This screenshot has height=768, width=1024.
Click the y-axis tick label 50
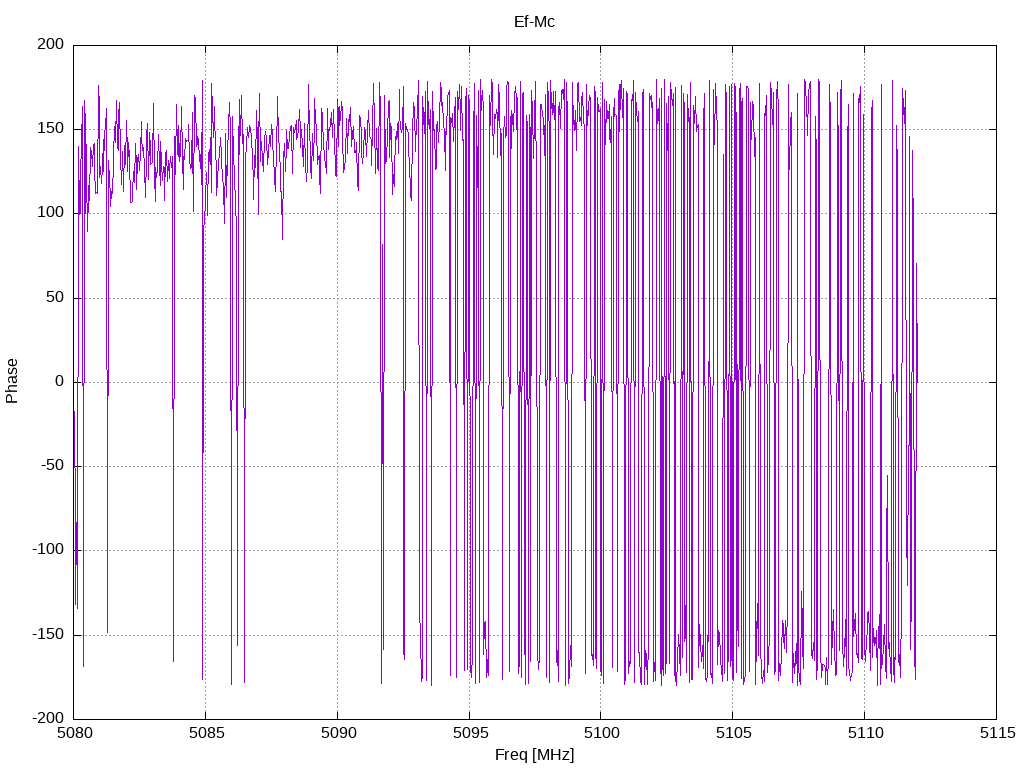click(x=56, y=297)
